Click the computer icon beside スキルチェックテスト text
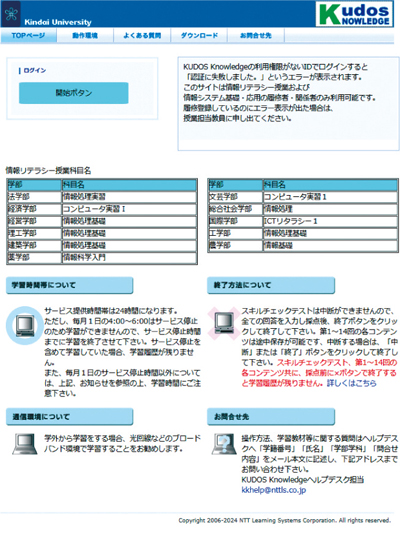The height and width of the screenshot is (540, 400). click(x=224, y=323)
